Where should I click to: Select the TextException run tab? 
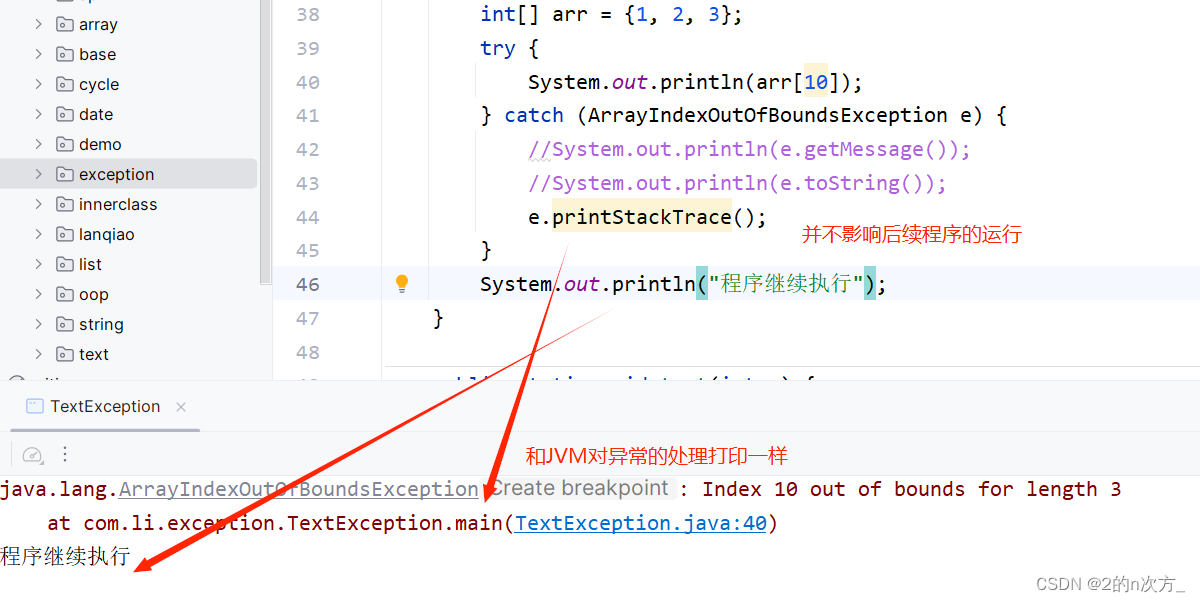[105, 407]
